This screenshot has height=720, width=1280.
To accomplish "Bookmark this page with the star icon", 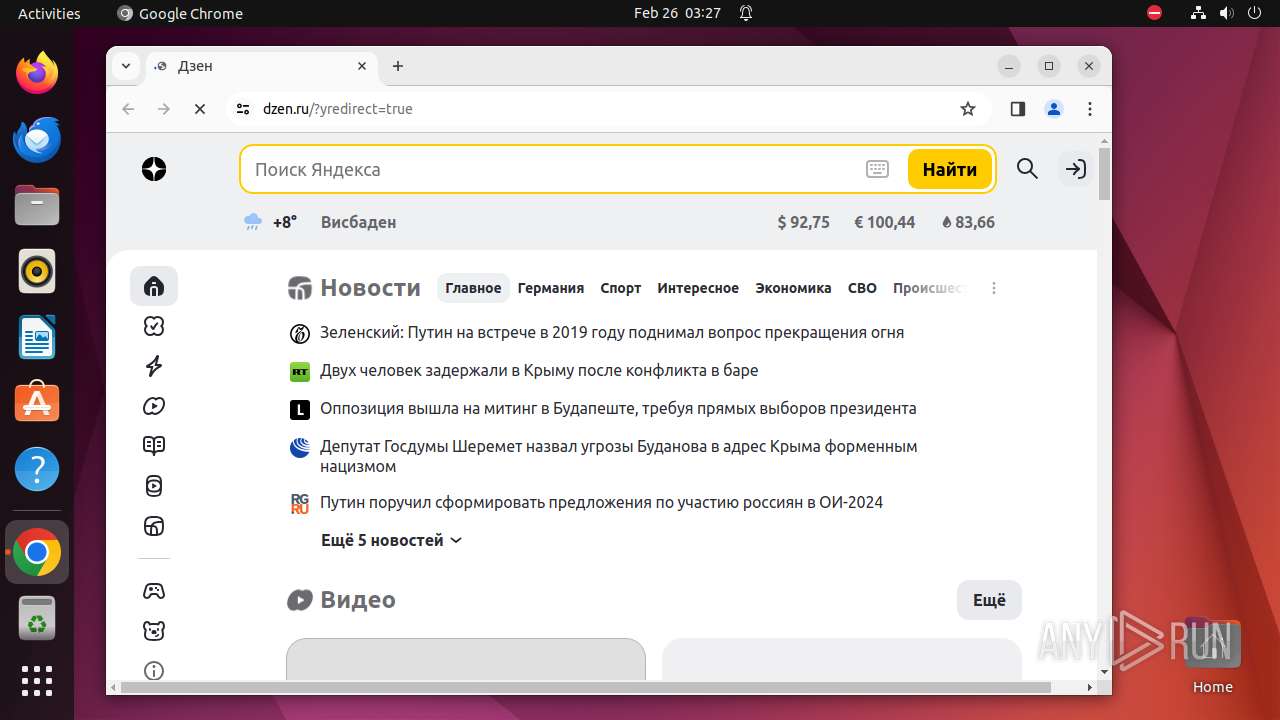I will 967,109.
